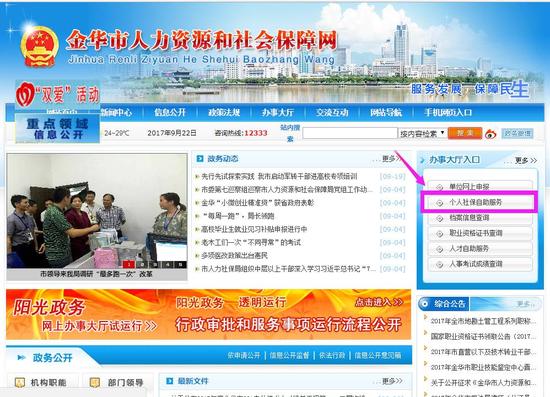Click the 政务微信 button
This screenshot has height=397, width=550.
[517, 133]
